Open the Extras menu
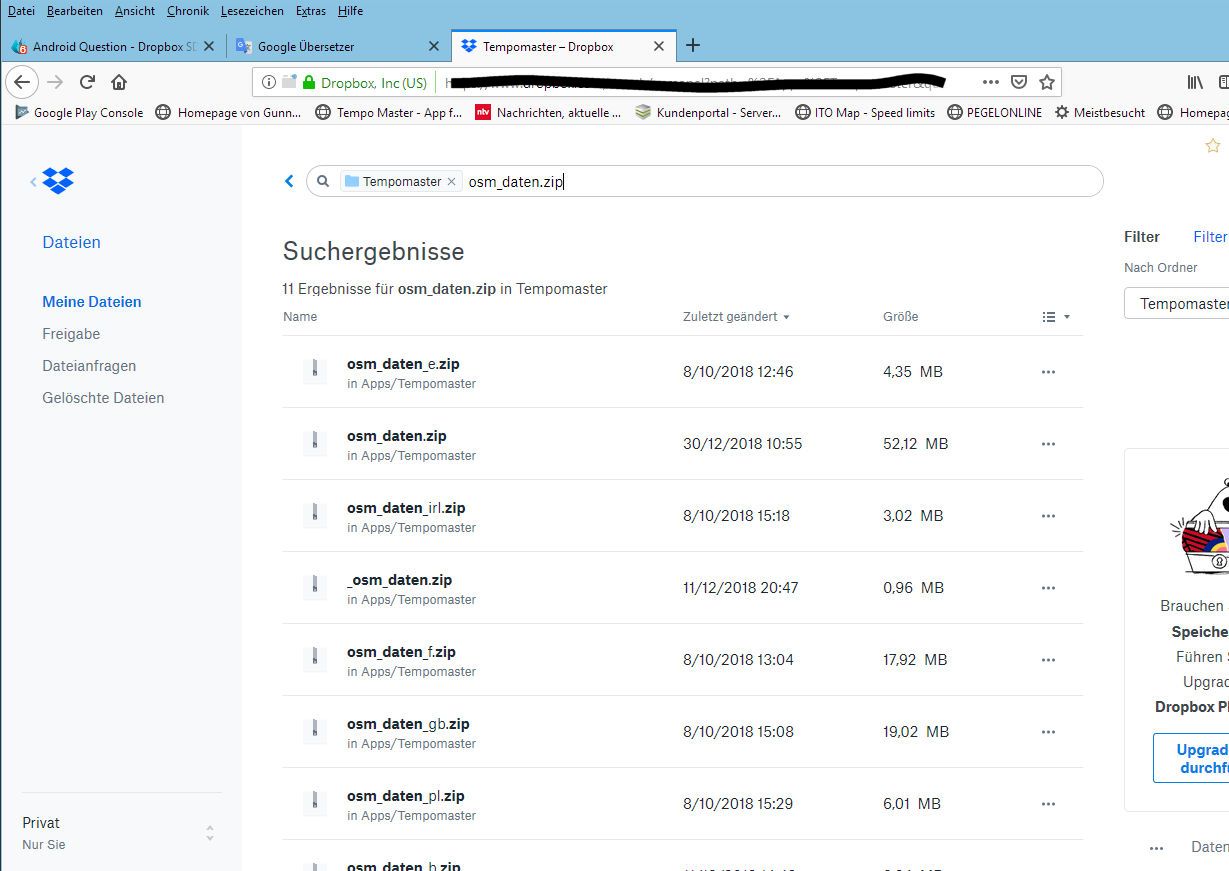The height and width of the screenshot is (871, 1229). pyautogui.click(x=312, y=11)
